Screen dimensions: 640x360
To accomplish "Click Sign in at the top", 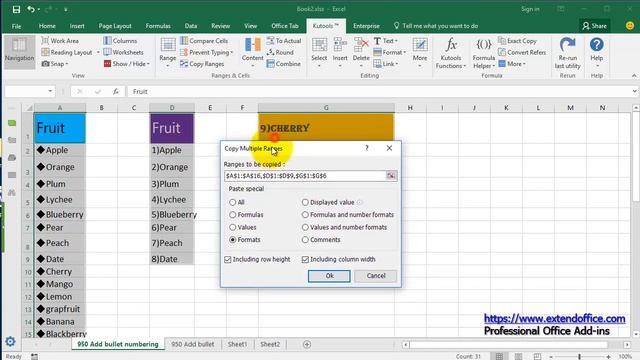I will 530,9.
